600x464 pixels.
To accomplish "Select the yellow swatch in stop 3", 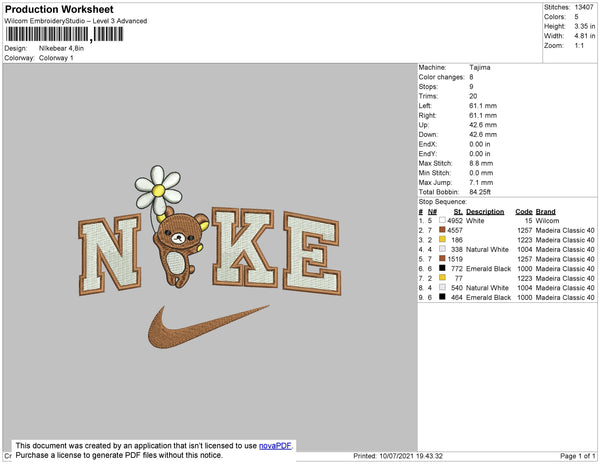I will pyautogui.click(x=442, y=239).
